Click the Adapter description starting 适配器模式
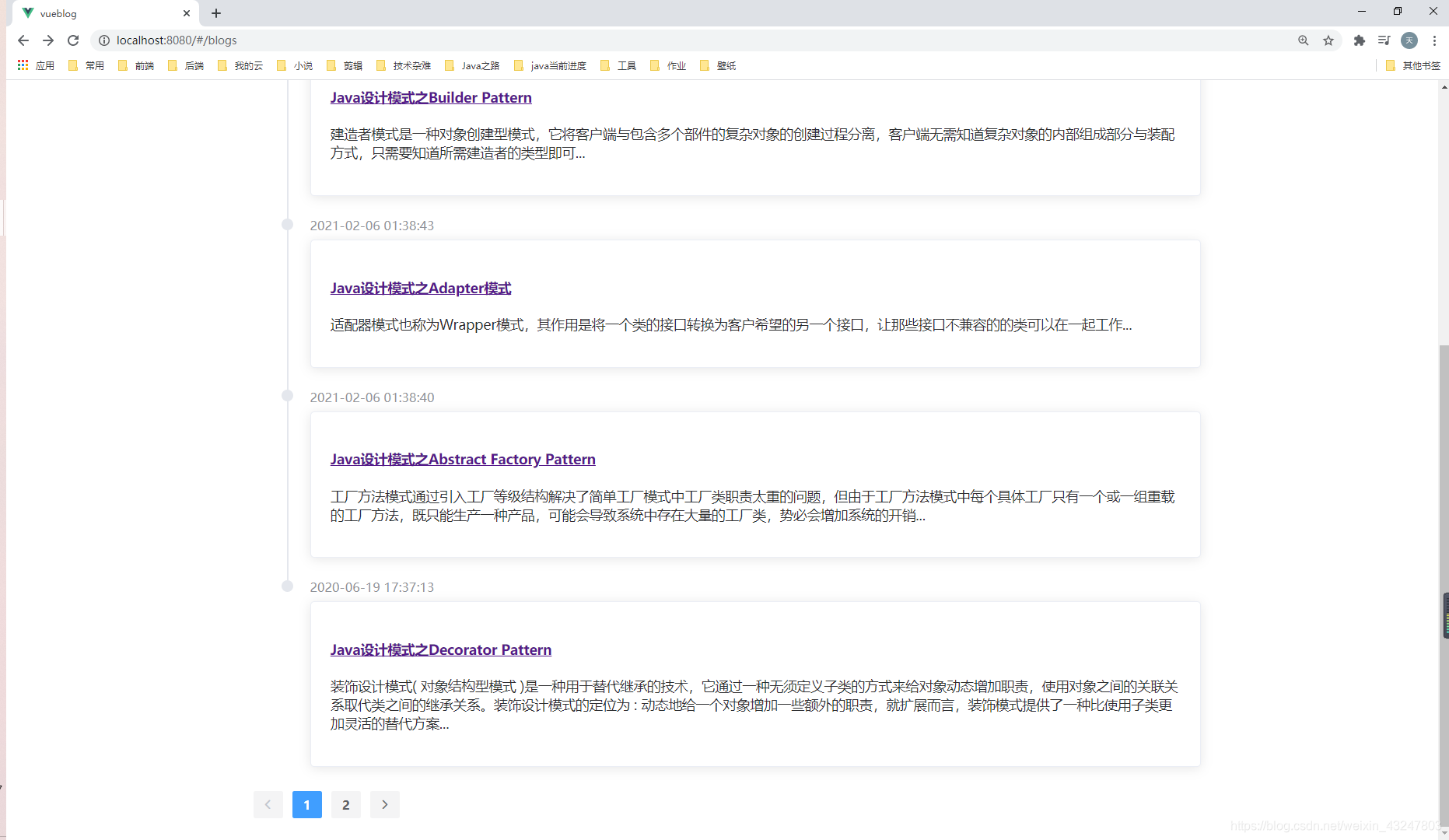1449x840 pixels. 731,325
